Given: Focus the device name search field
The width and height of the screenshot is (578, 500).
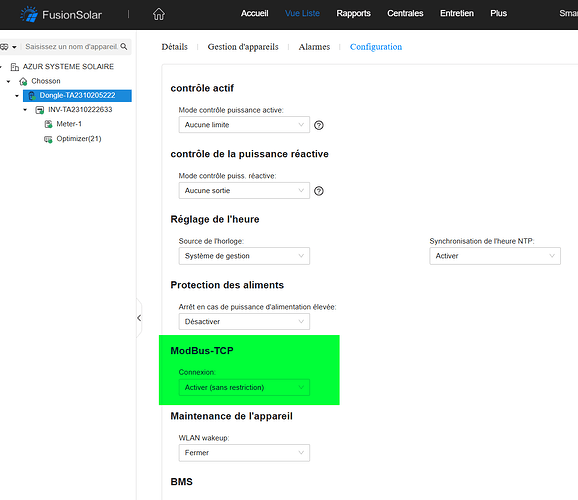Looking at the screenshot, I should pos(71,46).
